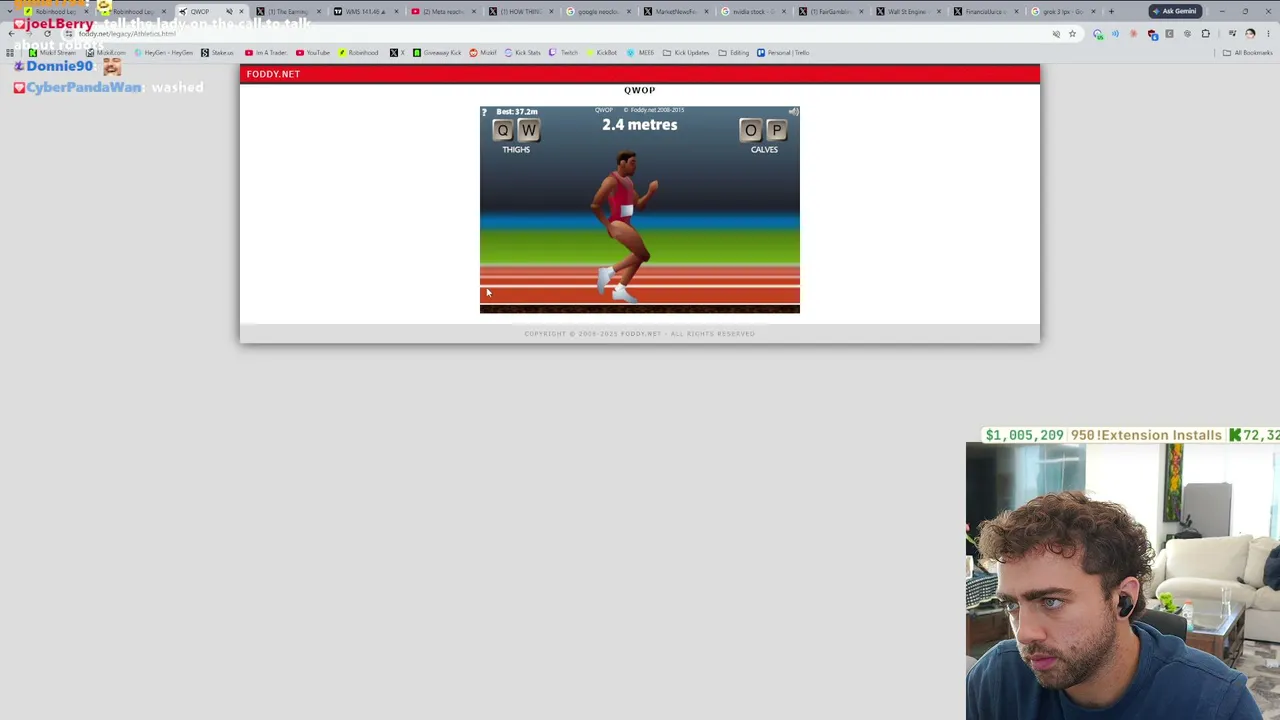
Task: Open the Mizkif Stream bookmark
Action: [53, 53]
